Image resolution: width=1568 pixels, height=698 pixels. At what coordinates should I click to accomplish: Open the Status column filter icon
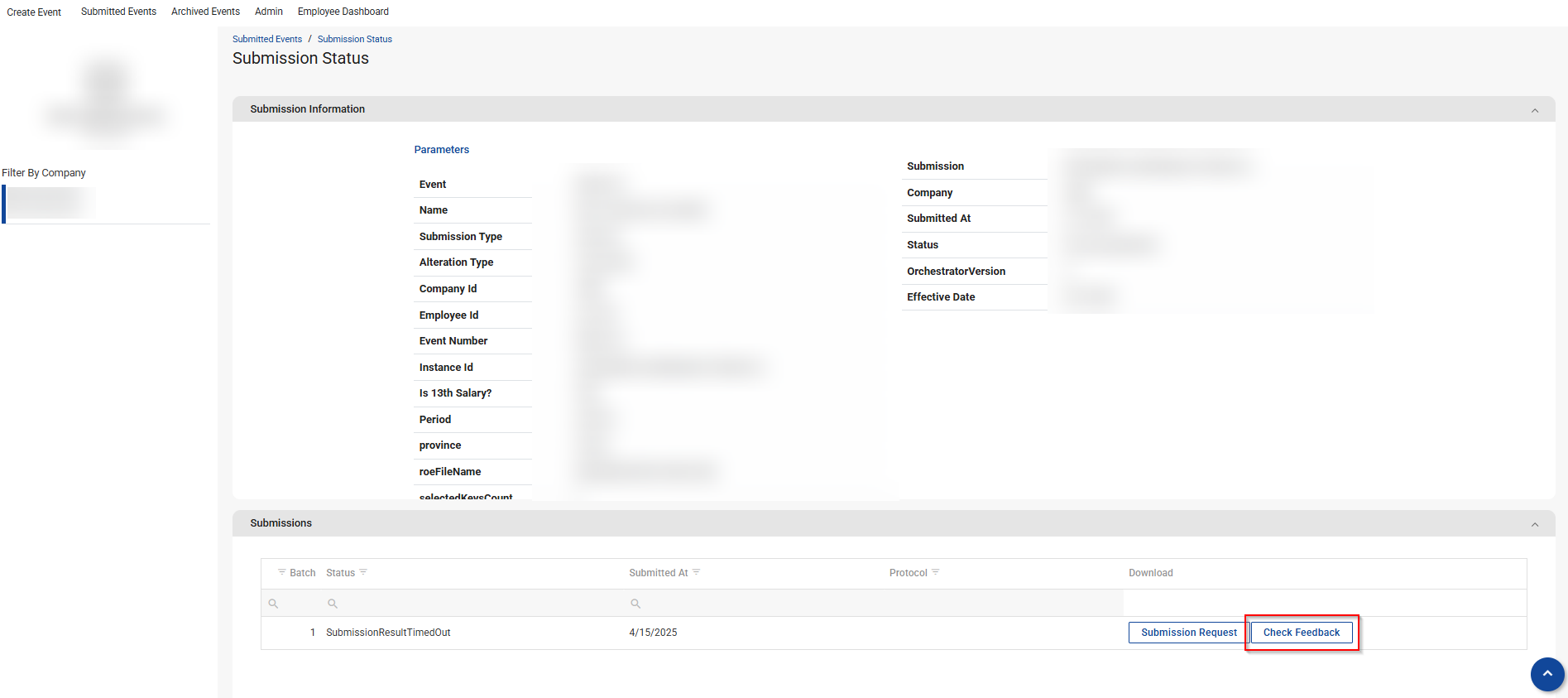[363, 572]
